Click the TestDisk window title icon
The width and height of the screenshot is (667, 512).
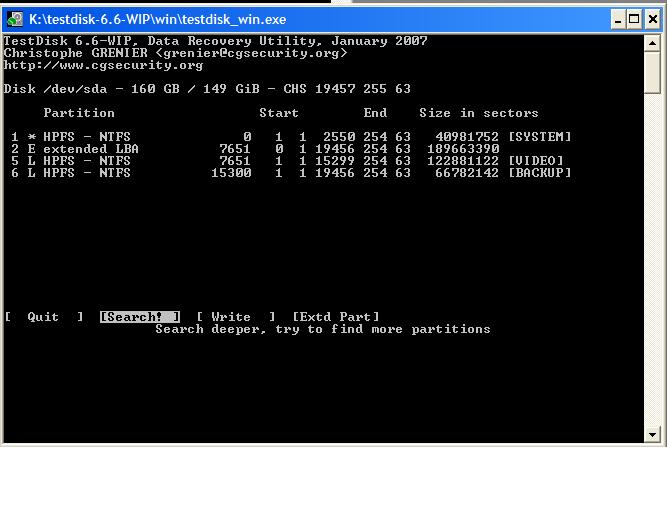point(15,19)
